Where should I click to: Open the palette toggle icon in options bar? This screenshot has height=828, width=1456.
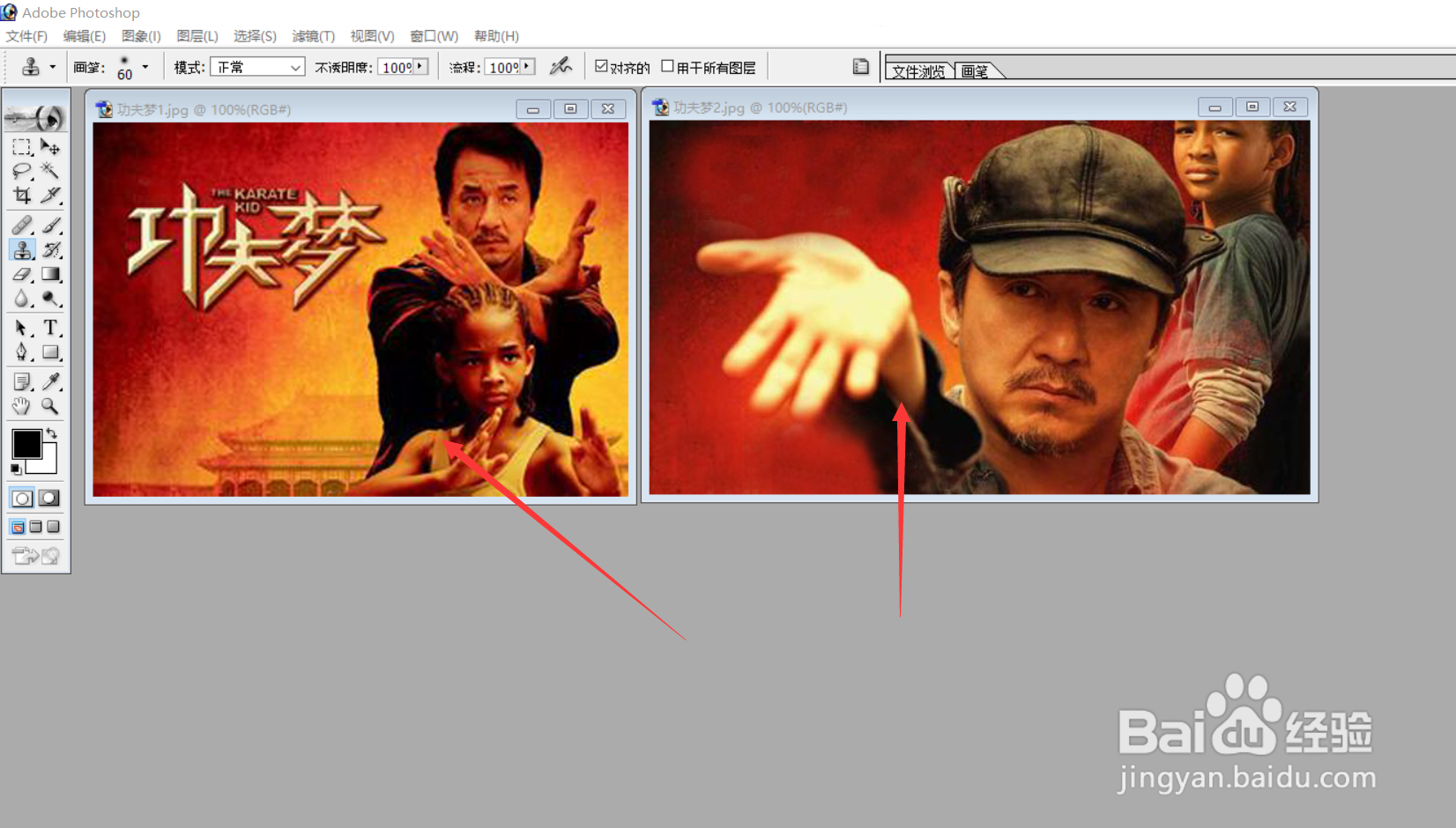pyautogui.click(x=861, y=67)
